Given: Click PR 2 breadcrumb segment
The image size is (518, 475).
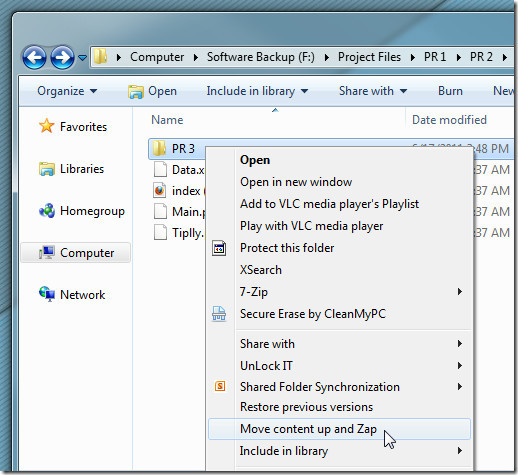Looking at the screenshot, I should [x=481, y=57].
